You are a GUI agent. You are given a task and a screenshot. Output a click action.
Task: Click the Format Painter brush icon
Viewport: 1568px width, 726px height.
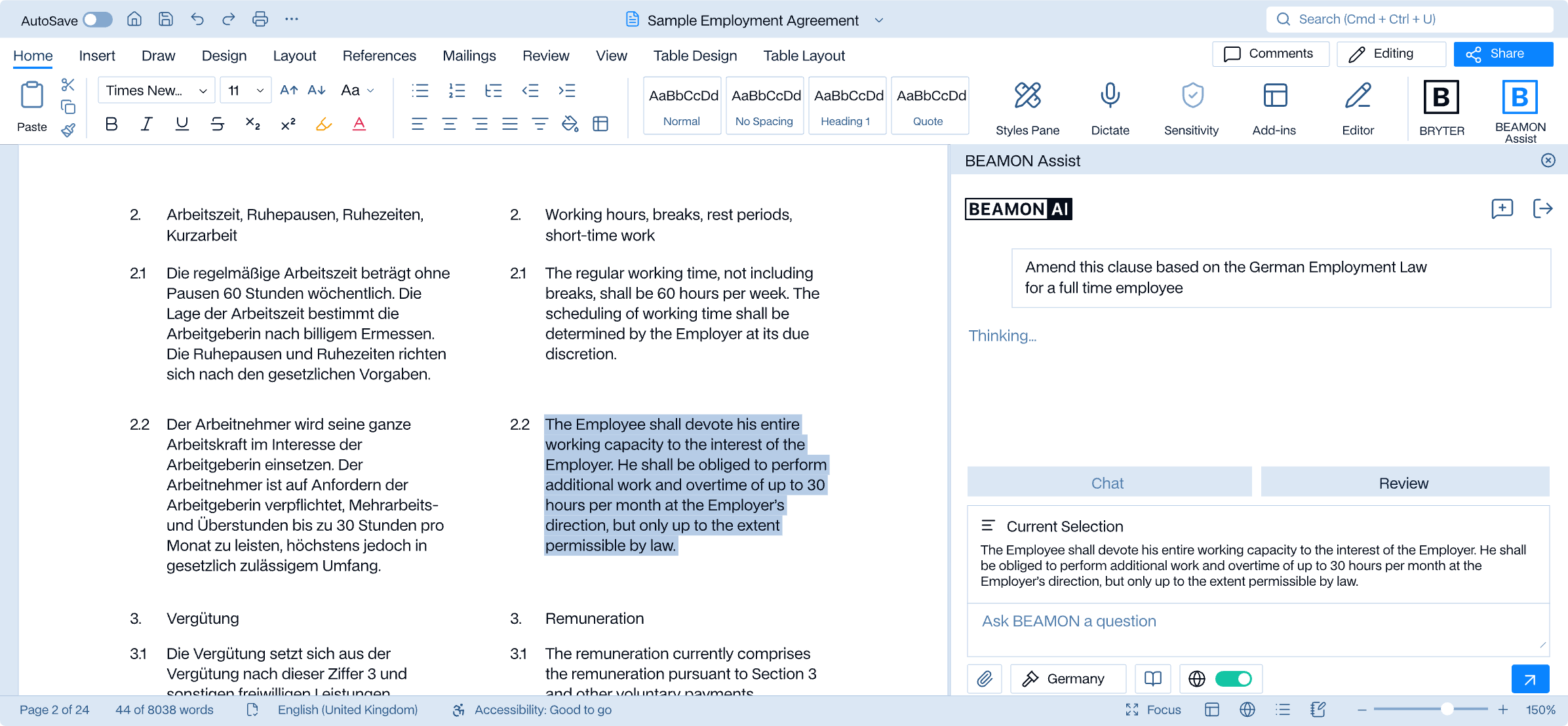coord(68,130)
